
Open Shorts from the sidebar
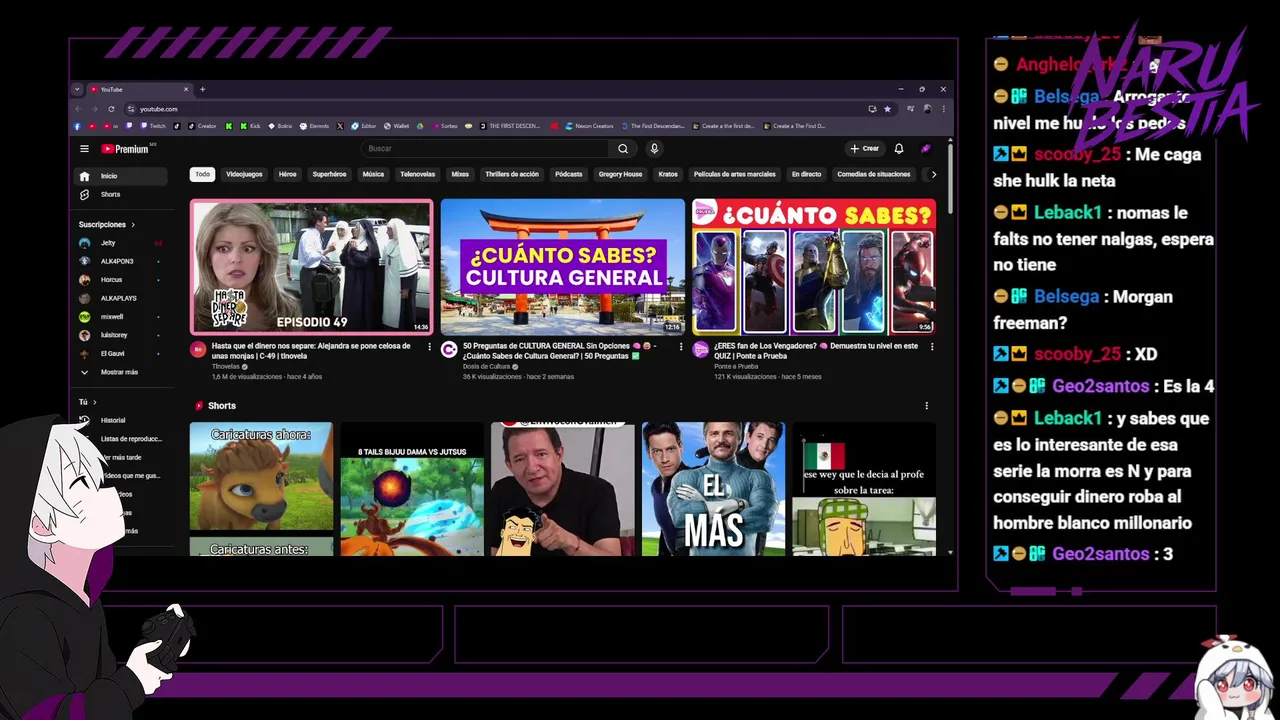tap(122, 194)
